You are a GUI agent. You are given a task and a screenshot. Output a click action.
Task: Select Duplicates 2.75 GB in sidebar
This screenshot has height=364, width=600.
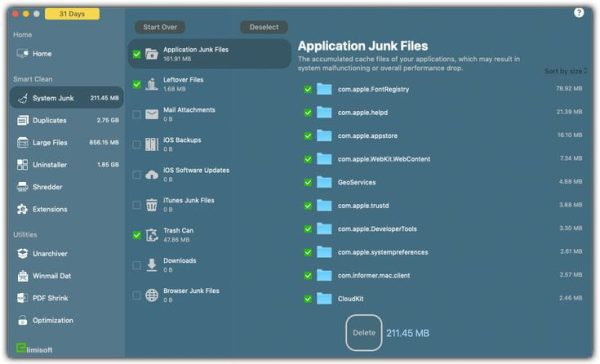67,120
